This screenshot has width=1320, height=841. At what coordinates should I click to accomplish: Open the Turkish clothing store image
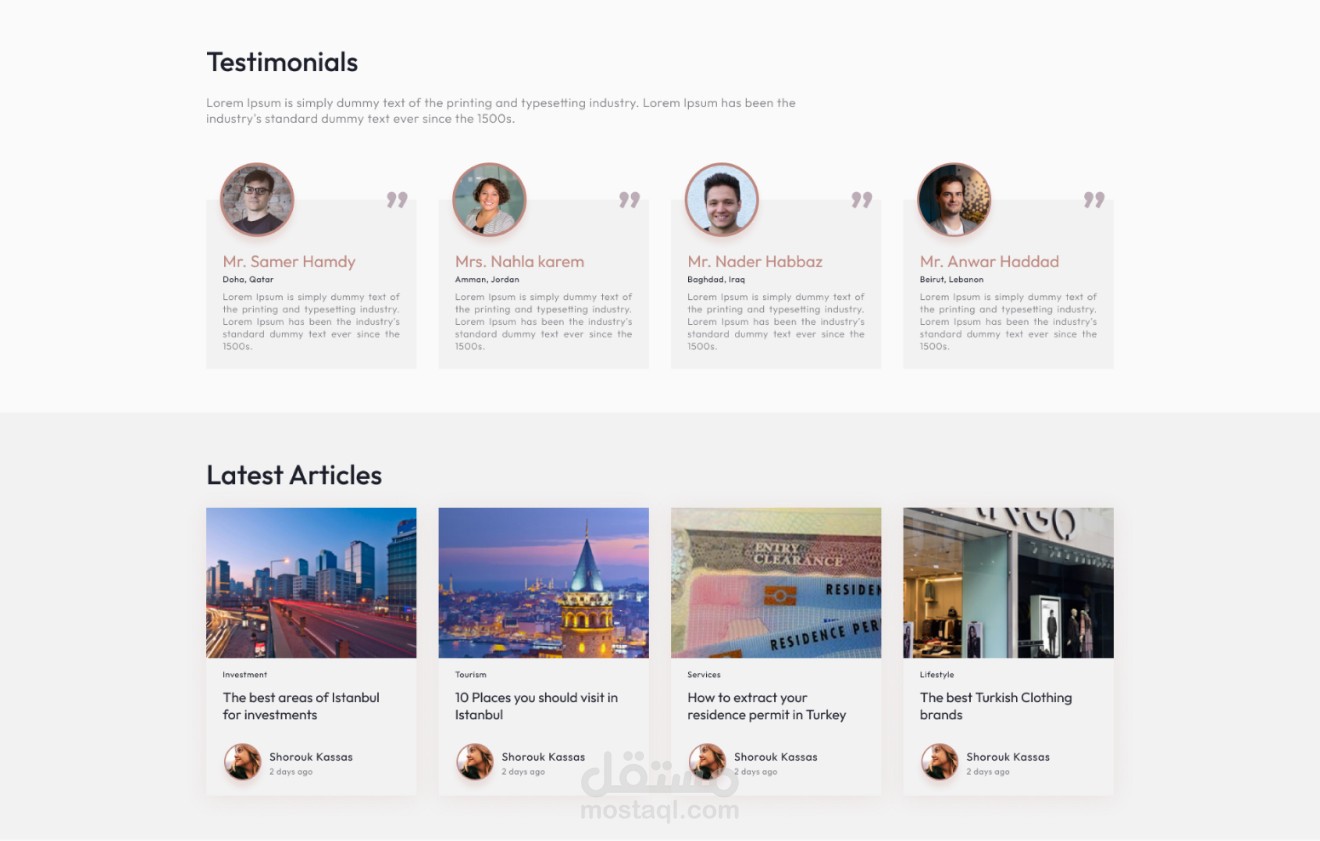(x=1007, y=583)
